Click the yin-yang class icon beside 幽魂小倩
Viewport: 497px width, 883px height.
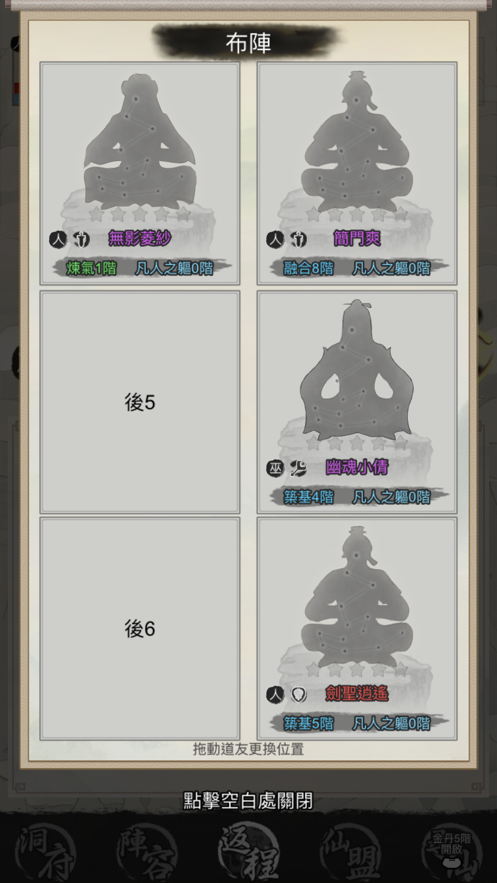pyautogui.click(x=298, y=467)
